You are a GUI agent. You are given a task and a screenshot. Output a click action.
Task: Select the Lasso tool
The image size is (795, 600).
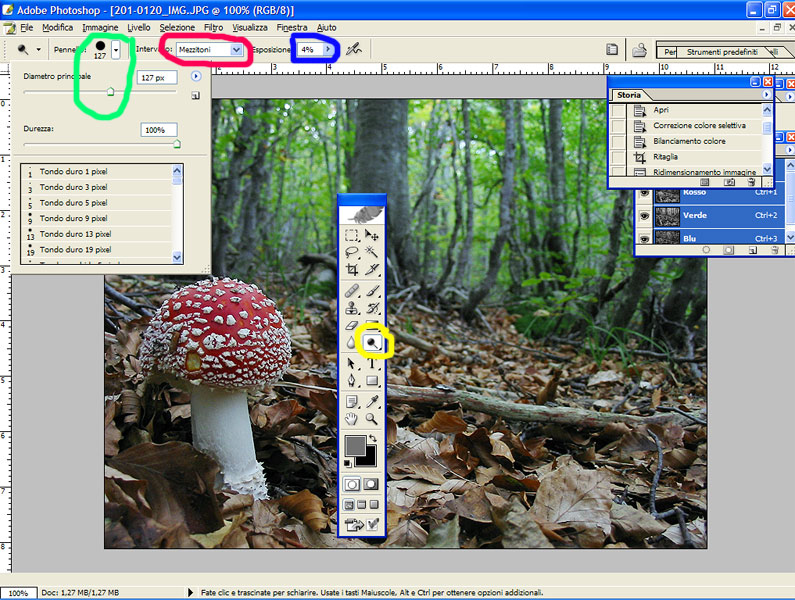(x=352, y=253)
